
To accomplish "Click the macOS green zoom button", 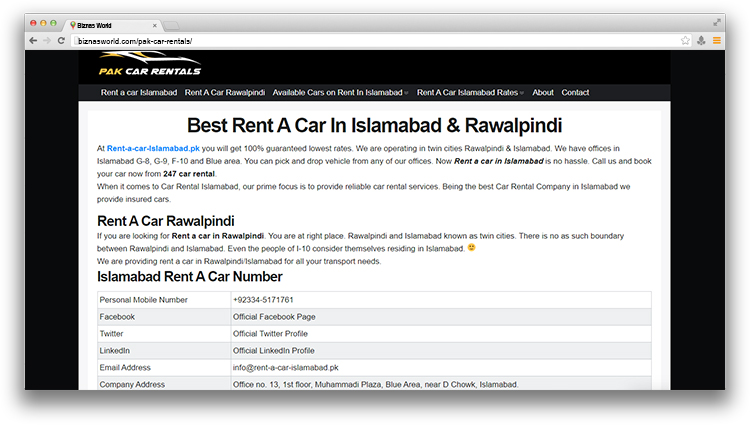I will coord(53,23).
